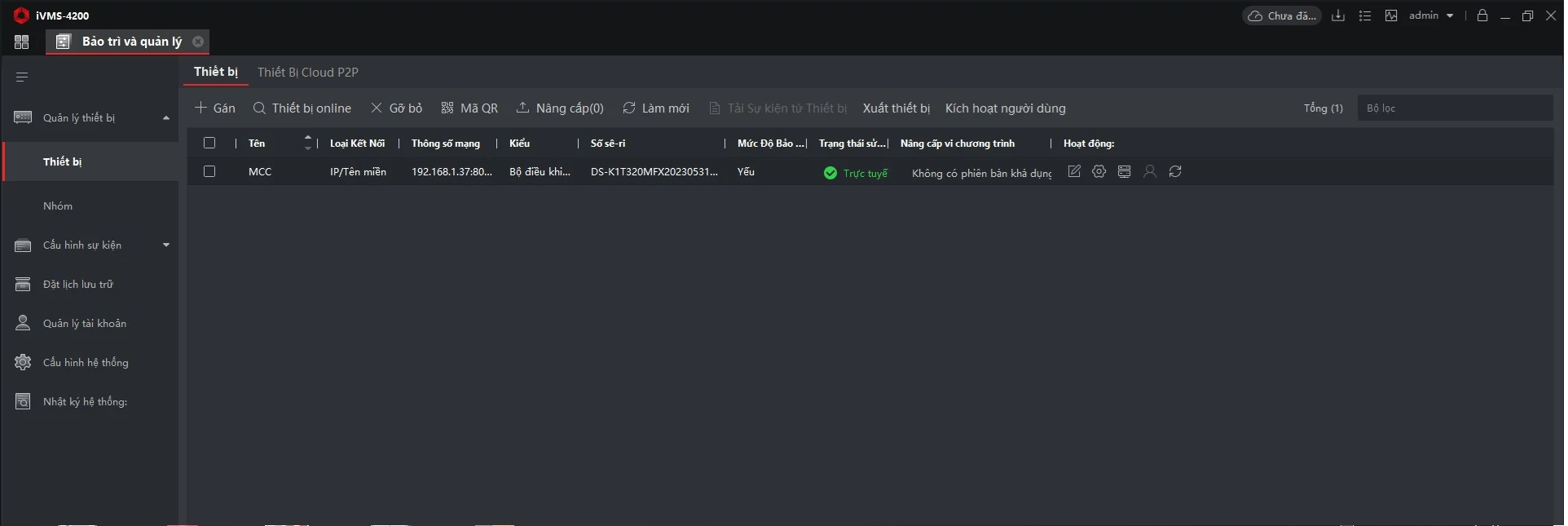Open remote configuration gear for MCC device

[x=1099, y=171]
